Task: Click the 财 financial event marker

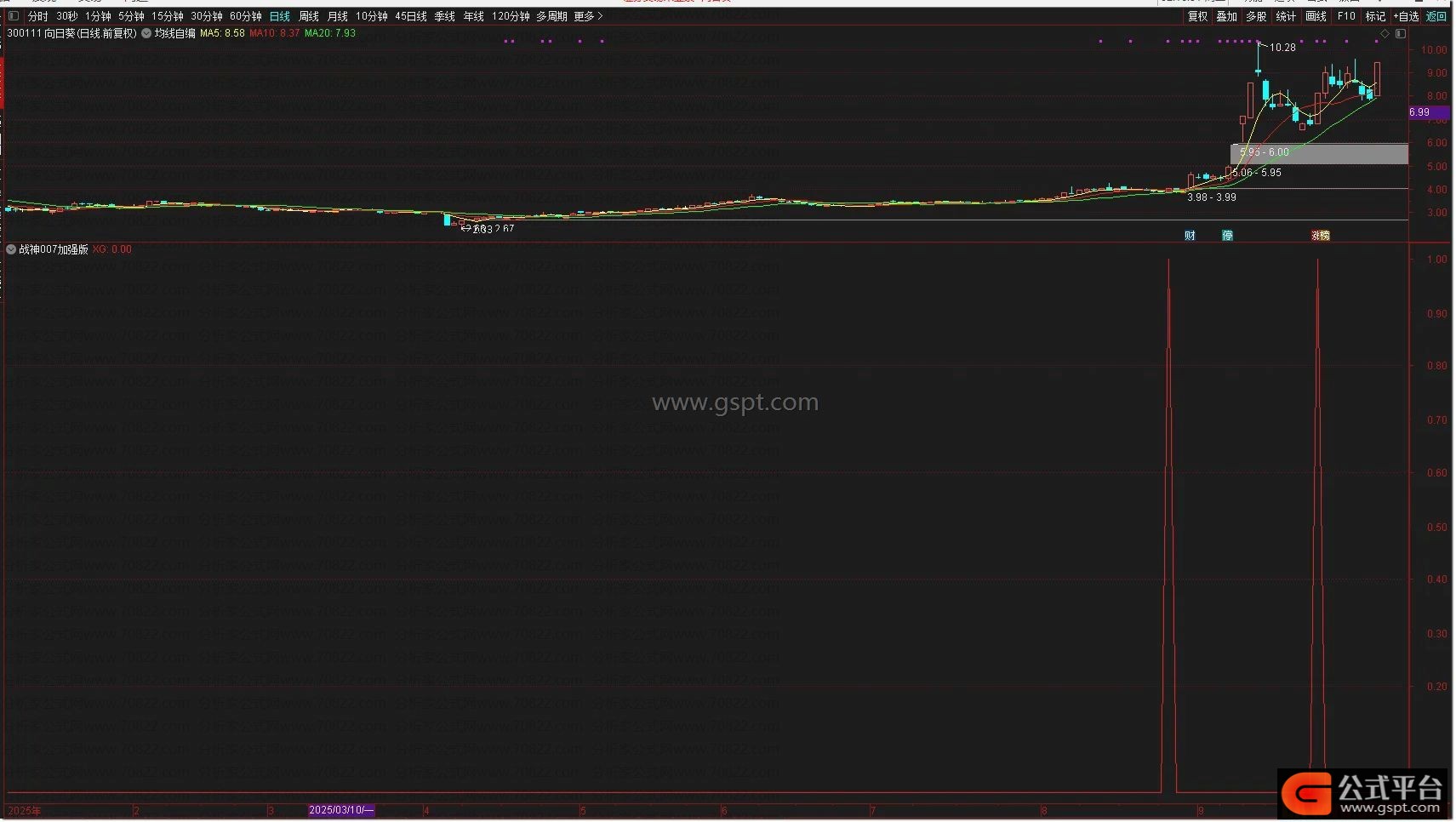Action: coord(1190,236)
